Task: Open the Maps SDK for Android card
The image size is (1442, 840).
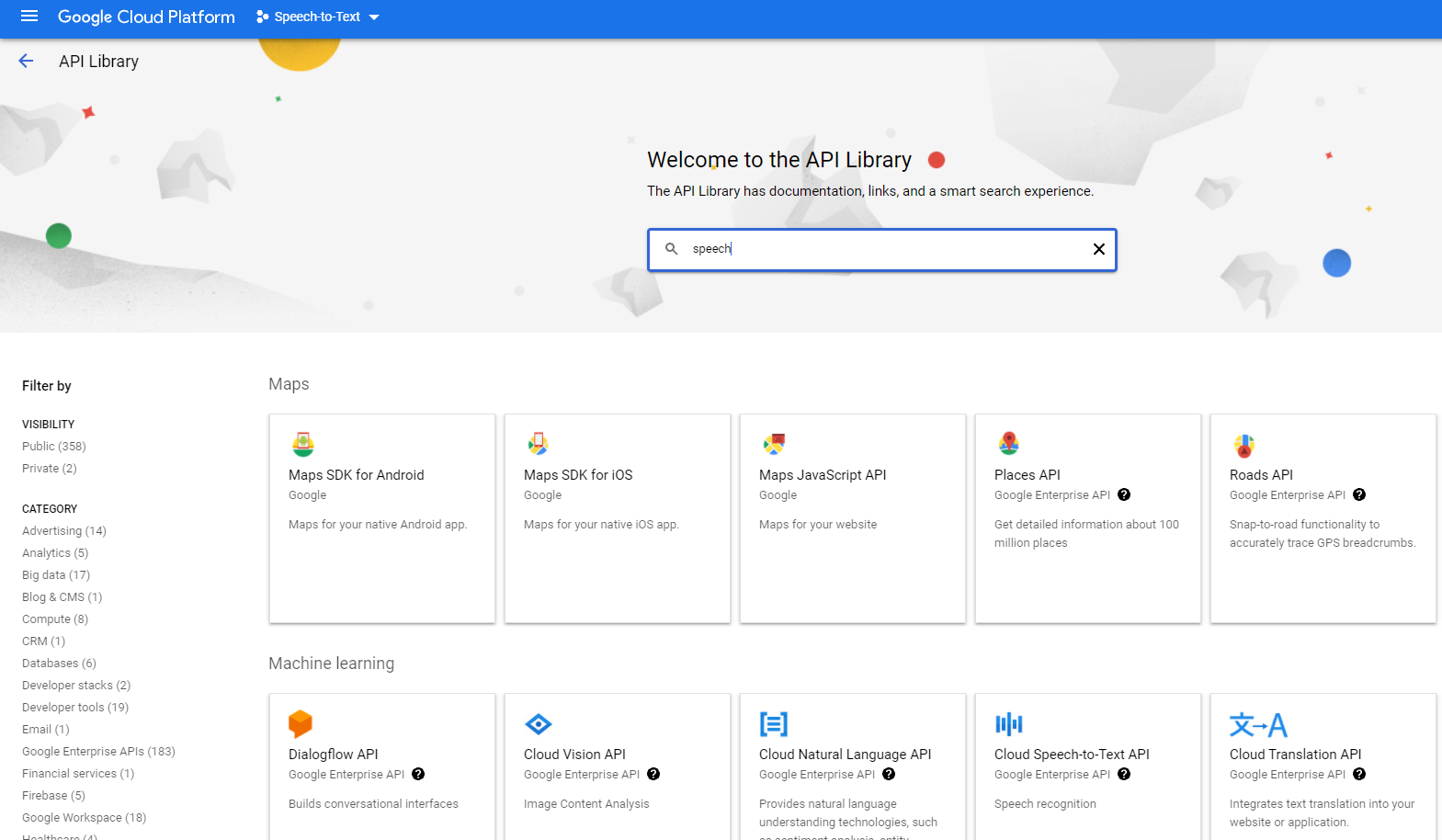Action: click(381, 518)
